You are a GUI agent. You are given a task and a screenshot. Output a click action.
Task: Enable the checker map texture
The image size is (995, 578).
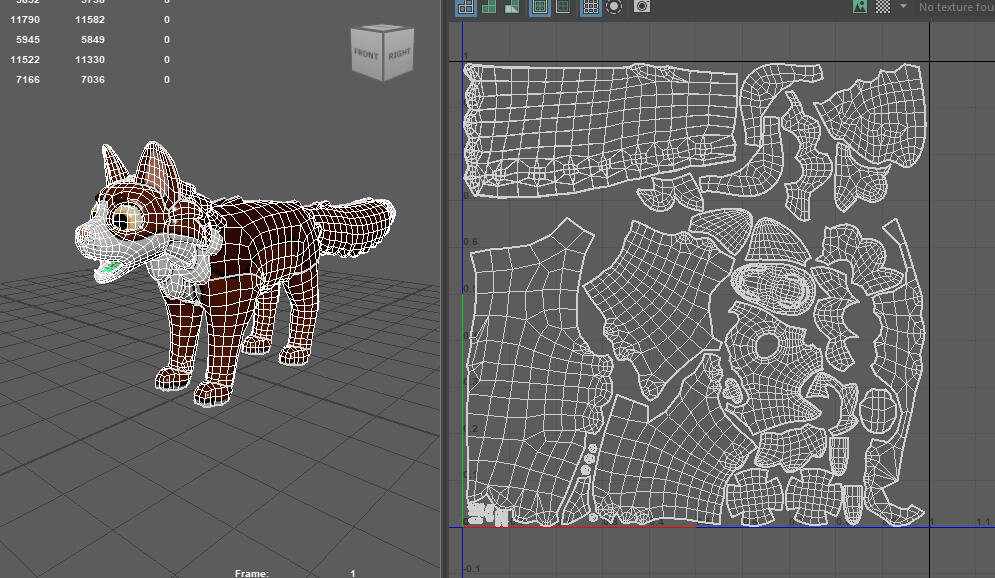tap(883, 7)
